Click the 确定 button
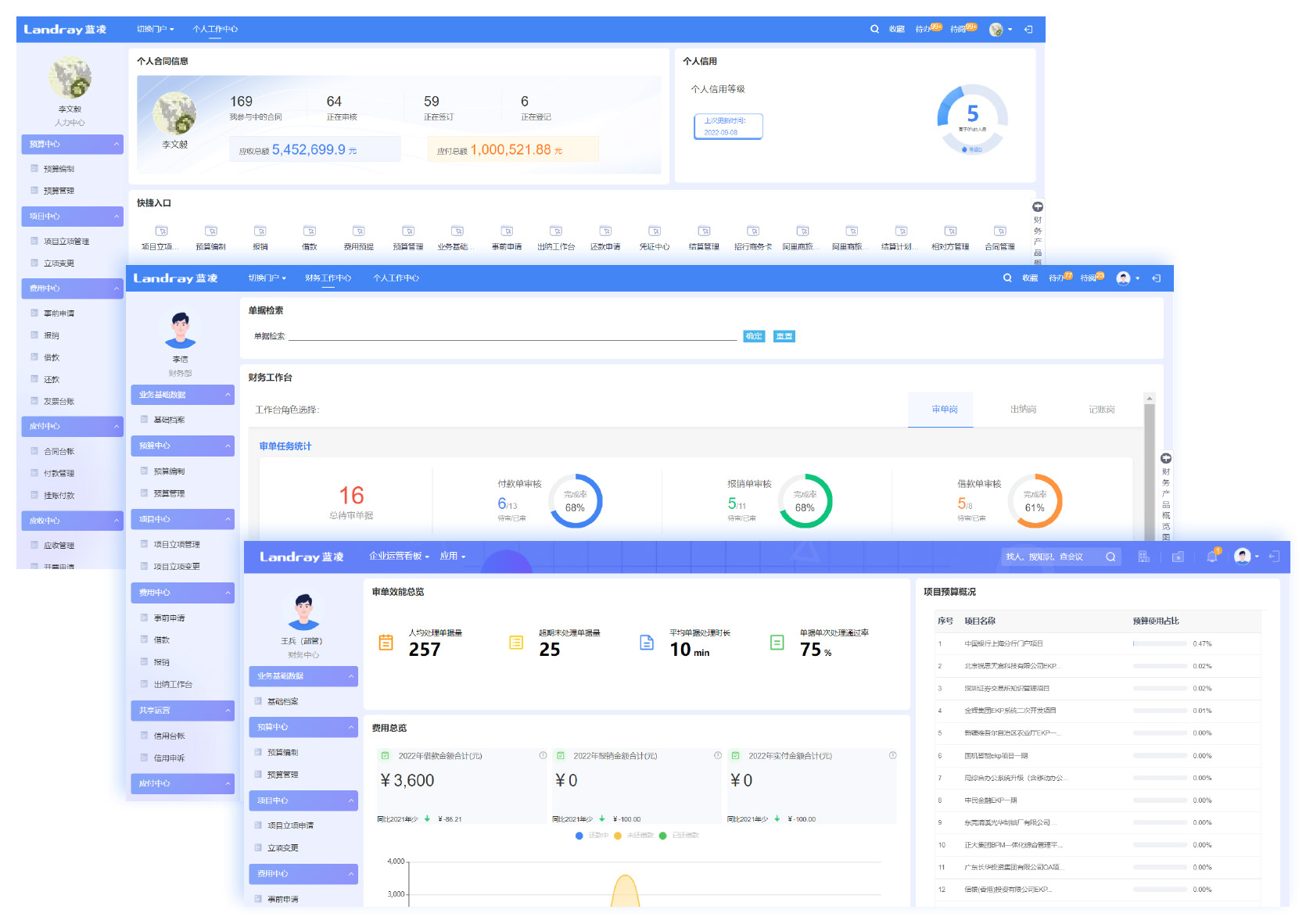Image resolution: width=1306 pixels, height=924 pixels. 754,336
